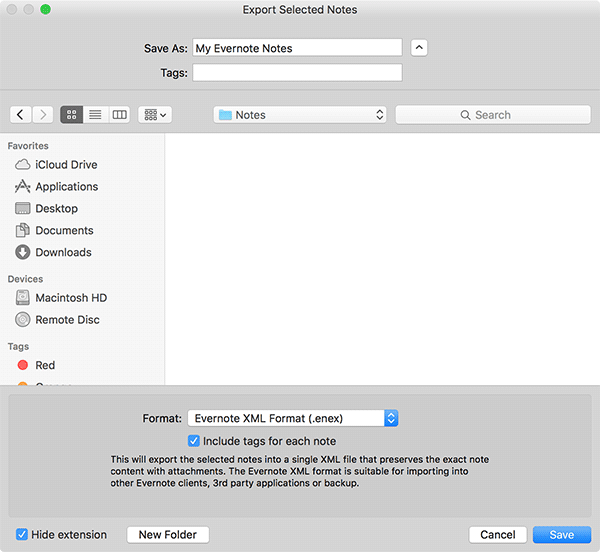The height and width of the screenshot is (552, 600).
Task: Switch to list view
Action: [95, 115]
